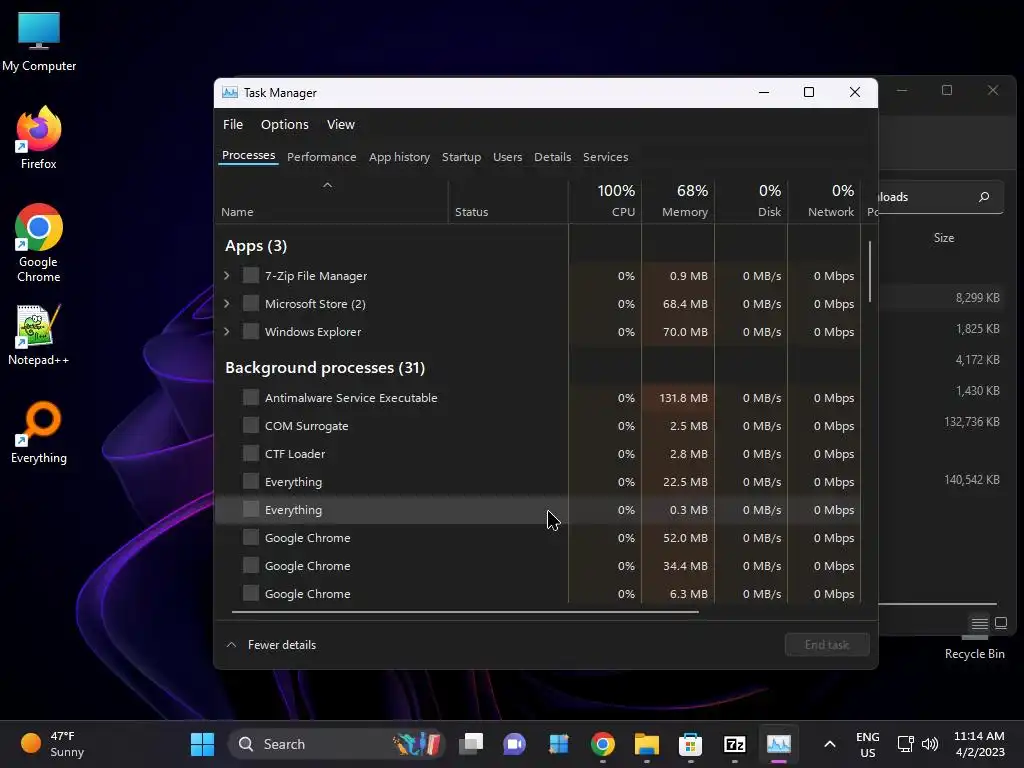Click Task Manager icon on the taskbar
Viewport: 1024px width, 768px height.
(778, 744)
